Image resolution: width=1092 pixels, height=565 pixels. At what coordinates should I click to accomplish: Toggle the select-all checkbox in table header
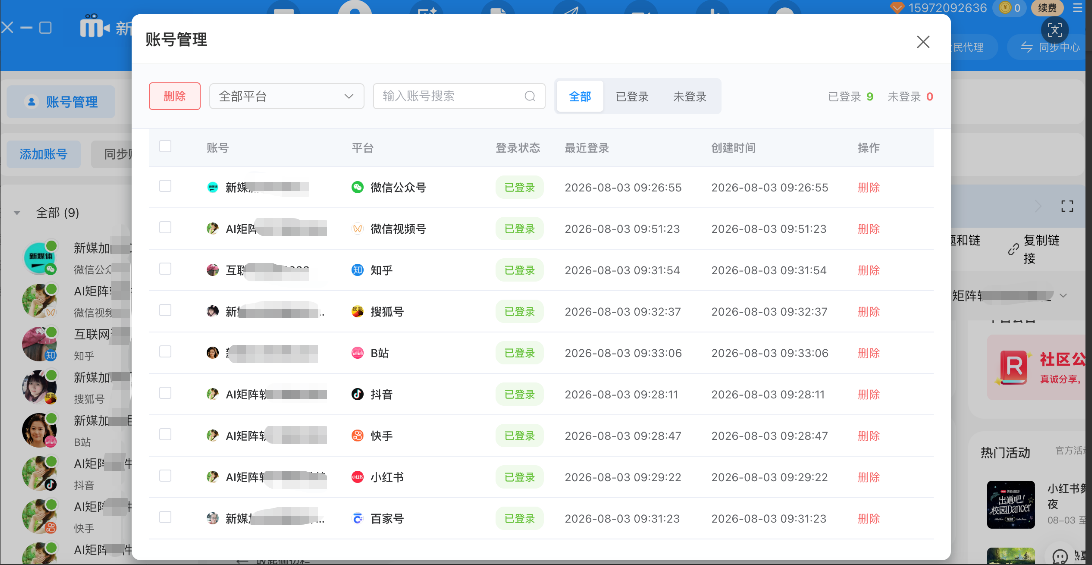pyautogui.click(x=165, y=146)
